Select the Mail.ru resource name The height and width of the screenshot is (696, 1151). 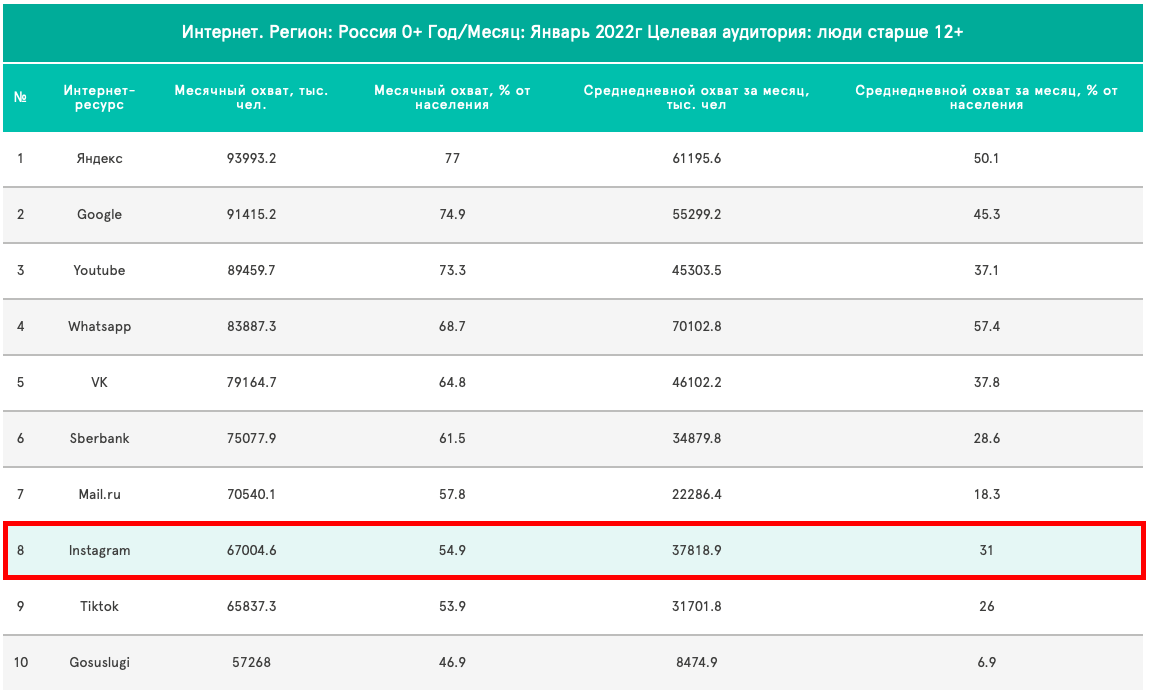(x=99, y=494)
